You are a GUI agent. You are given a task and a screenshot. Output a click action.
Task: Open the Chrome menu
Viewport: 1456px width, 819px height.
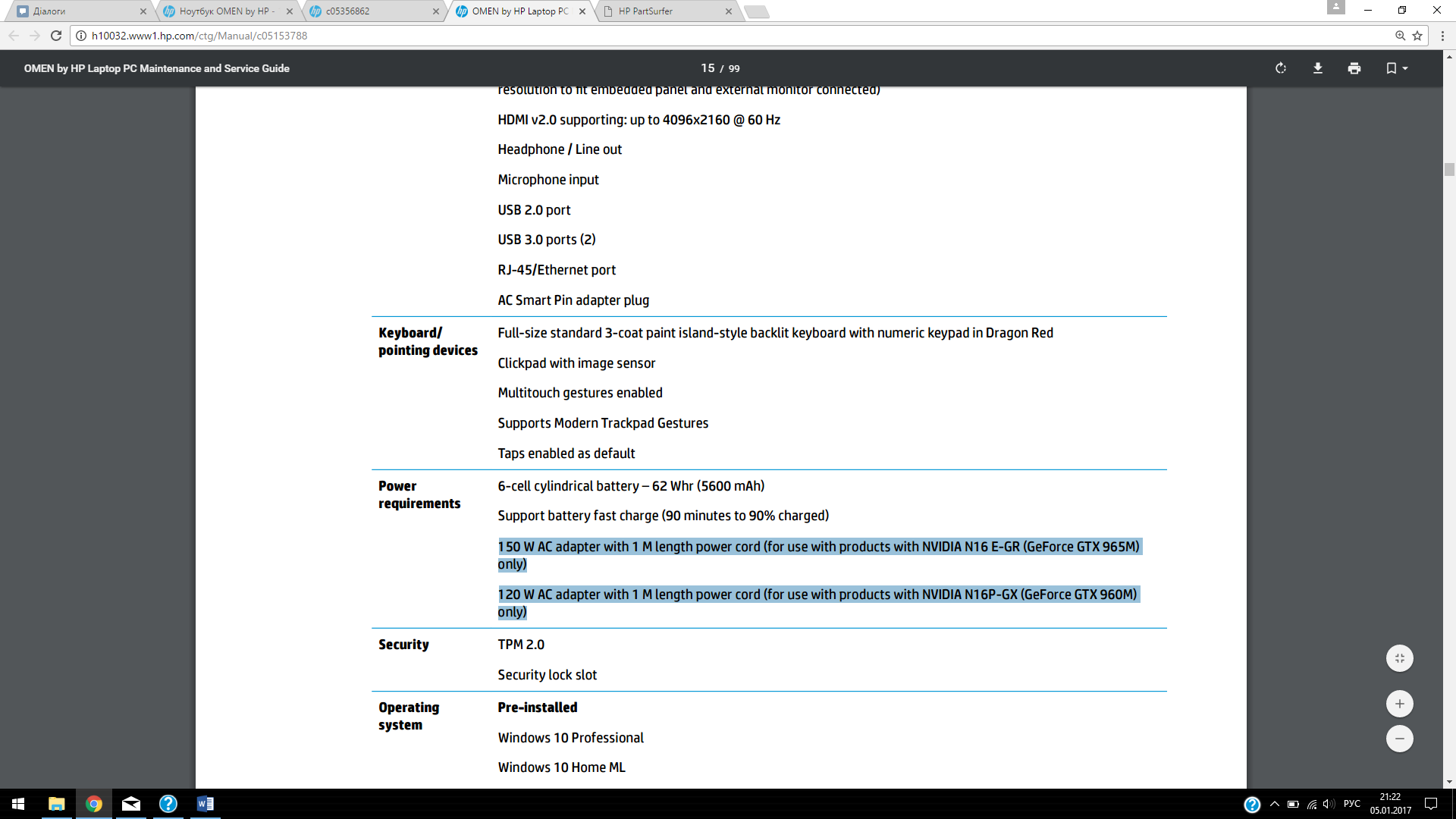coord(1442,36)
